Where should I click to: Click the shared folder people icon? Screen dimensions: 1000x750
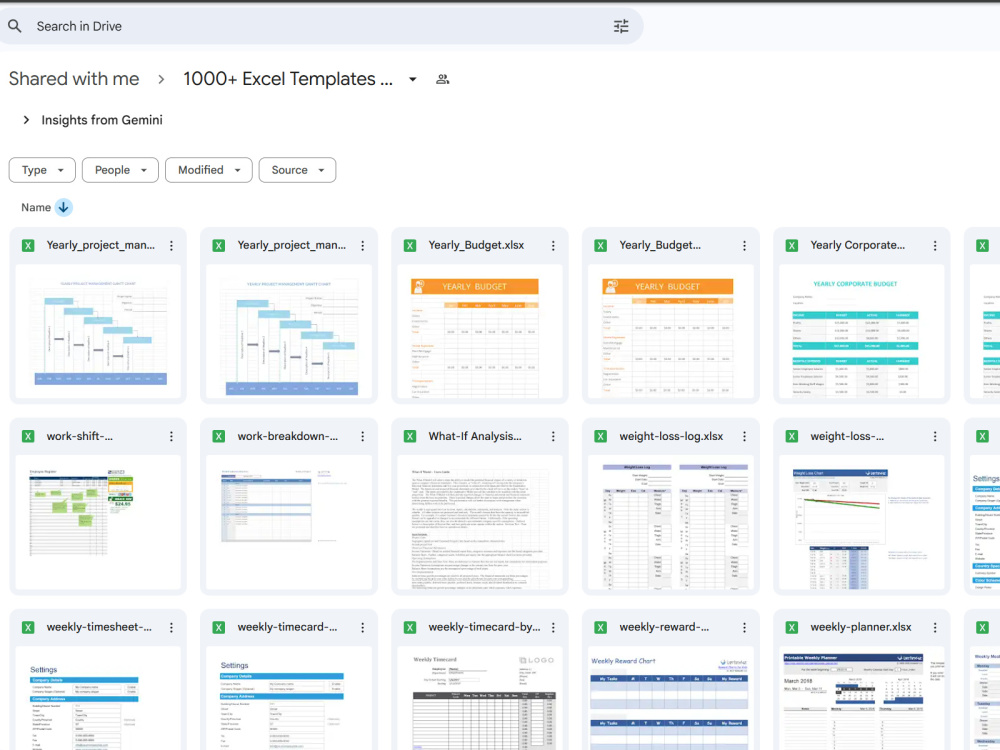pos(443,79)
